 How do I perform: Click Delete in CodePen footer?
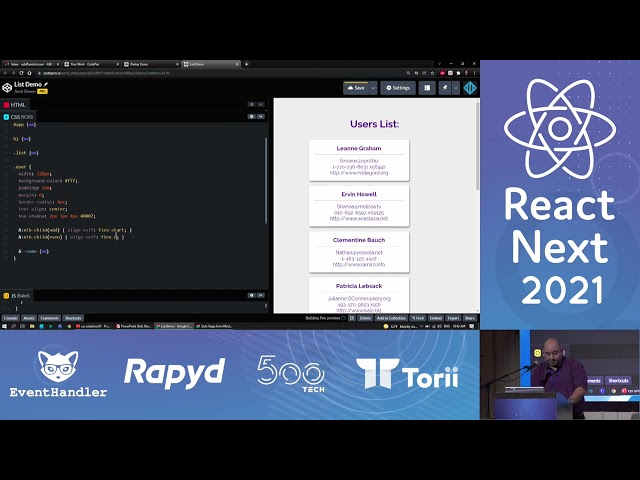click(365, 318)
